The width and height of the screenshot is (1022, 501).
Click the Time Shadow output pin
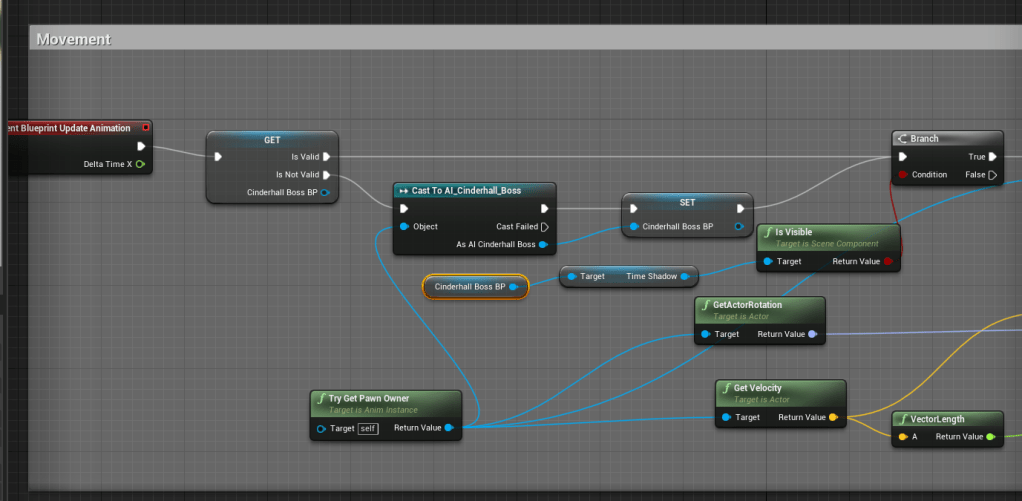click(x=685, y=276)
